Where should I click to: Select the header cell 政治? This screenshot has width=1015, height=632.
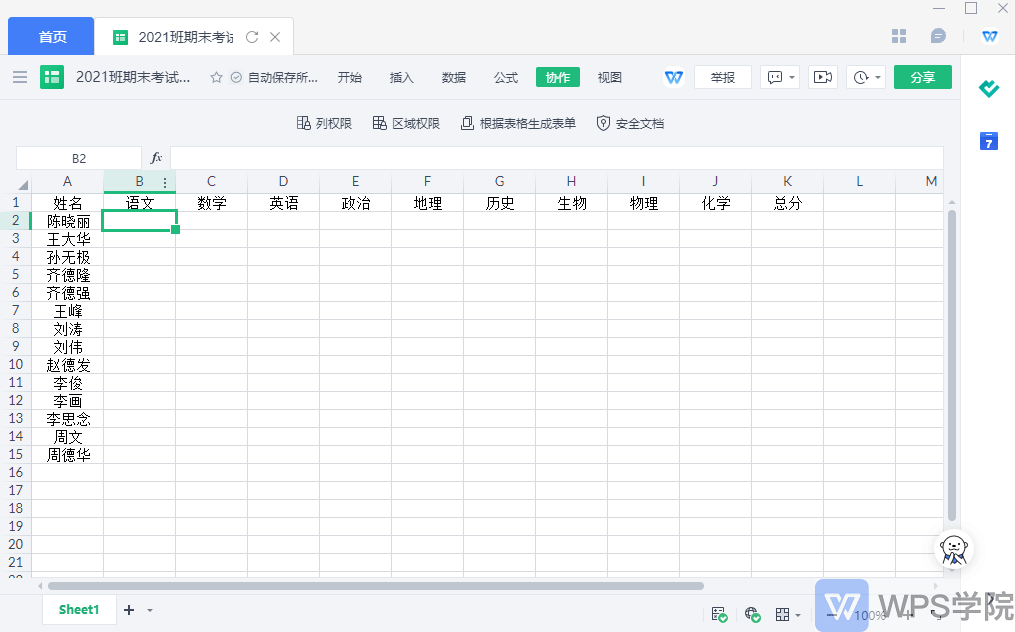pos(355,203)
